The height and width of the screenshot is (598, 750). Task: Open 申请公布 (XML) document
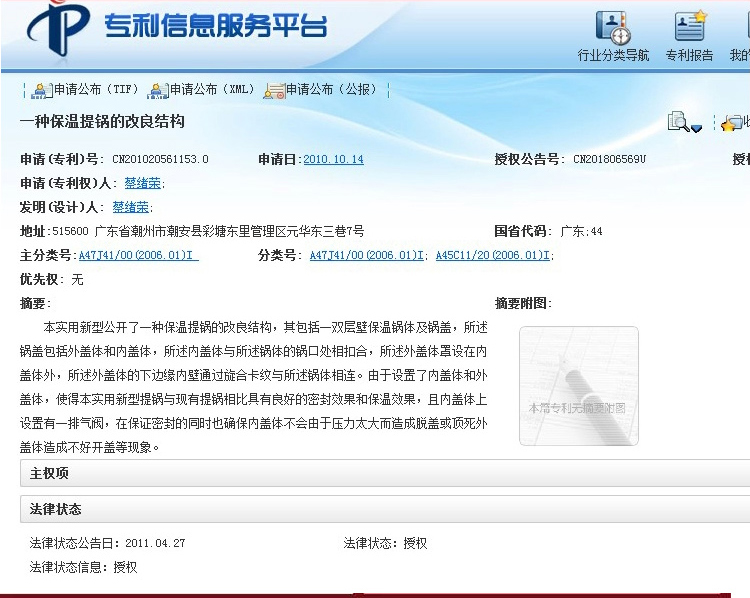tap(211, 89)
